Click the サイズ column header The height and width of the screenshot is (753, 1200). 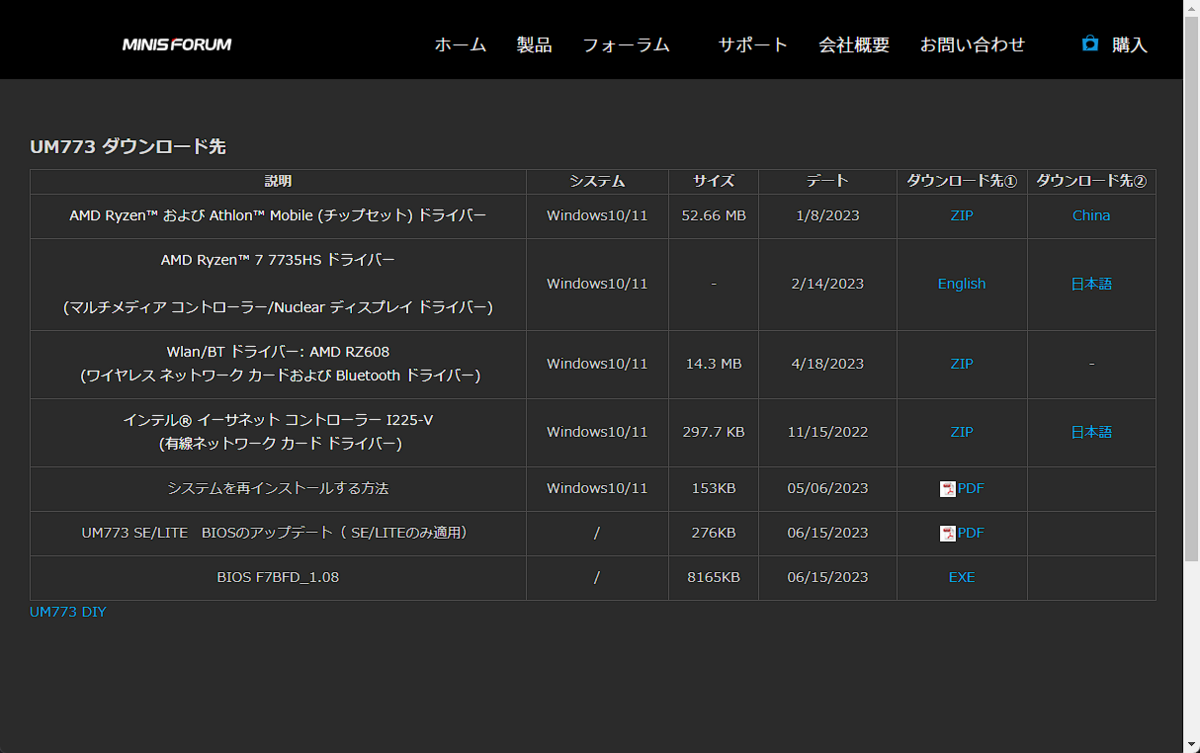[x=714, y=182]
